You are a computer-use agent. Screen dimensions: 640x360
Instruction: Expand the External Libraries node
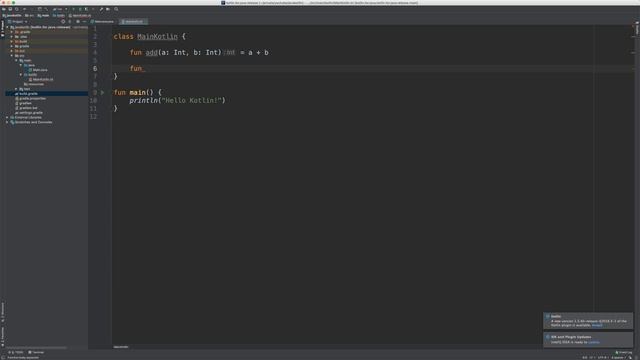coord(7,118)
